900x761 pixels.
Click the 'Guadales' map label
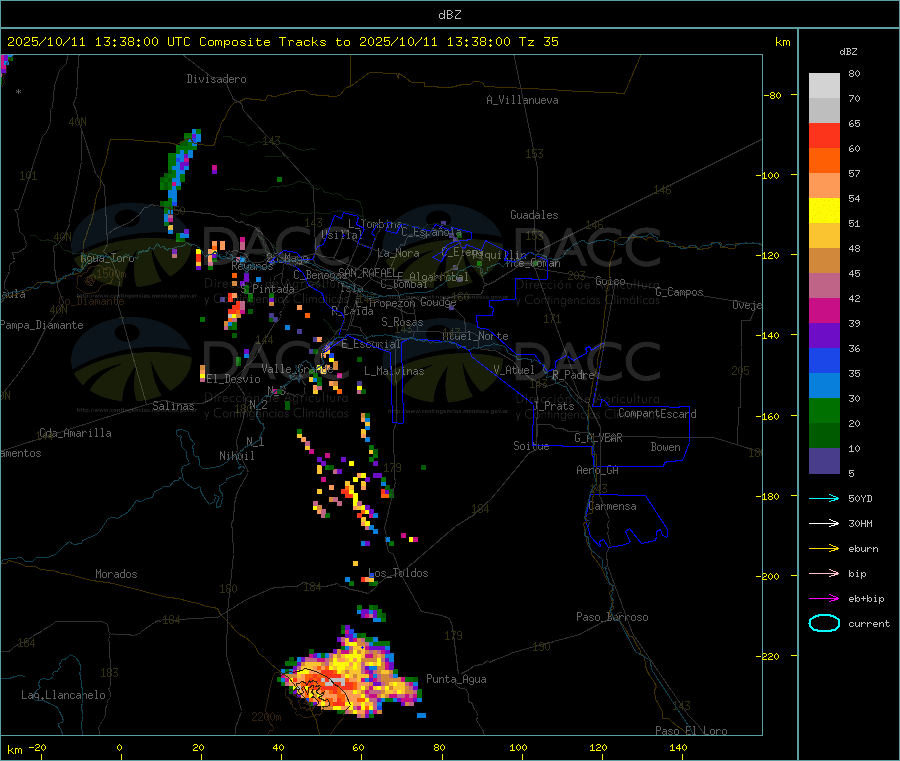coord(534,215)
